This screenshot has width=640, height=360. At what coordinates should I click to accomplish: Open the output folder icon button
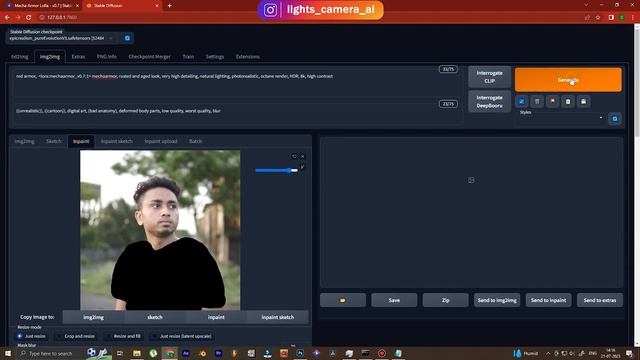343,300
